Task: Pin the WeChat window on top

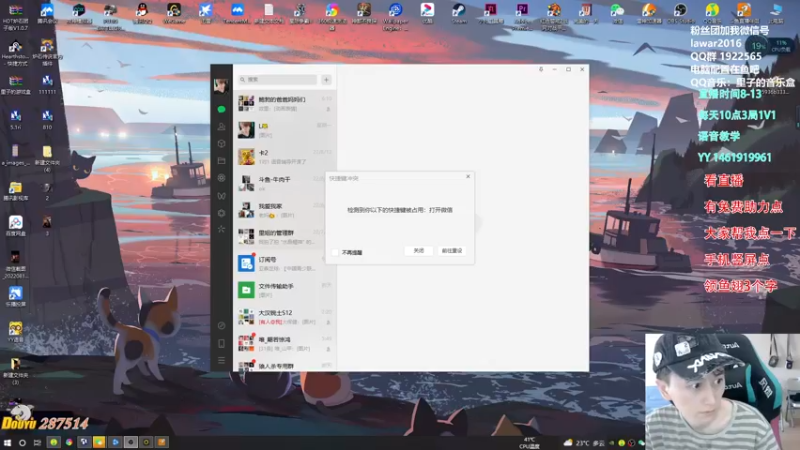Action: click(x=541, y=69)
